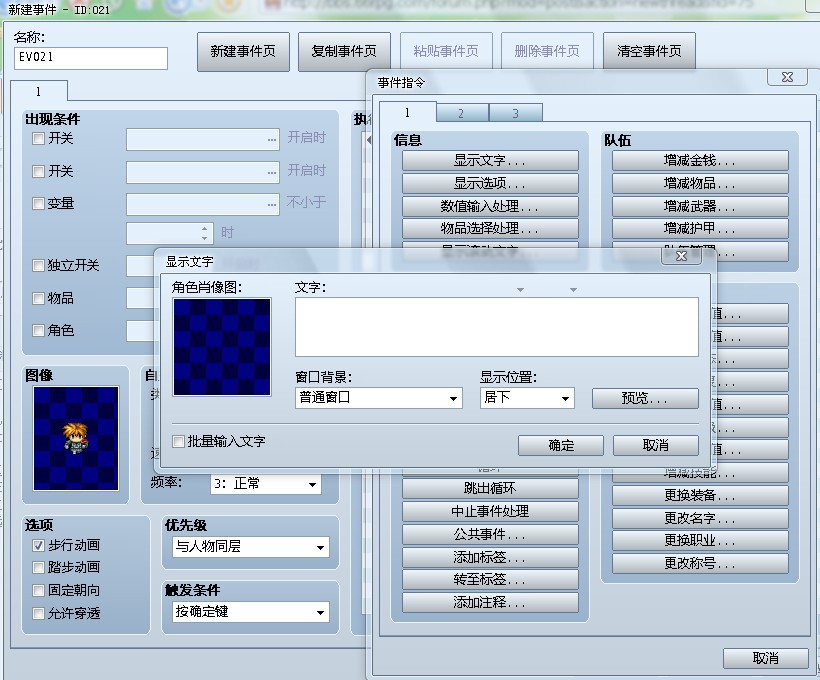Viewport: 820px width, 680px height.
Task: Enable the 踏步动画 option
Action: click(38, 568)
